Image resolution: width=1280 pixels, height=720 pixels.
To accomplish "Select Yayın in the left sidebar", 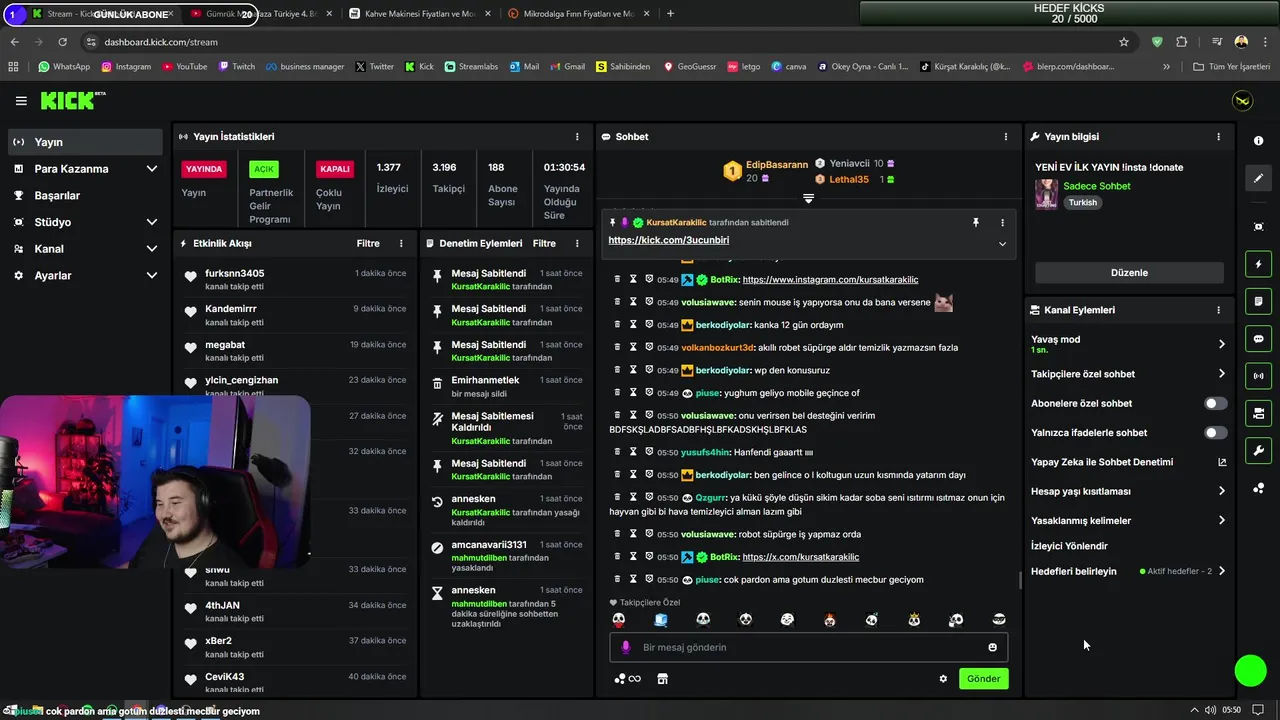I will pos(84,142).
